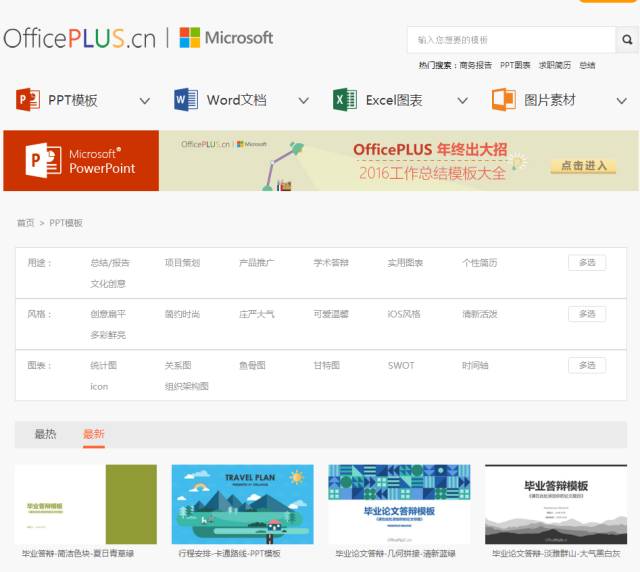Choose 鱼骨图 chart filter
Image resolution: width=640 pixels, height=572 pixels.
[252, 365]
